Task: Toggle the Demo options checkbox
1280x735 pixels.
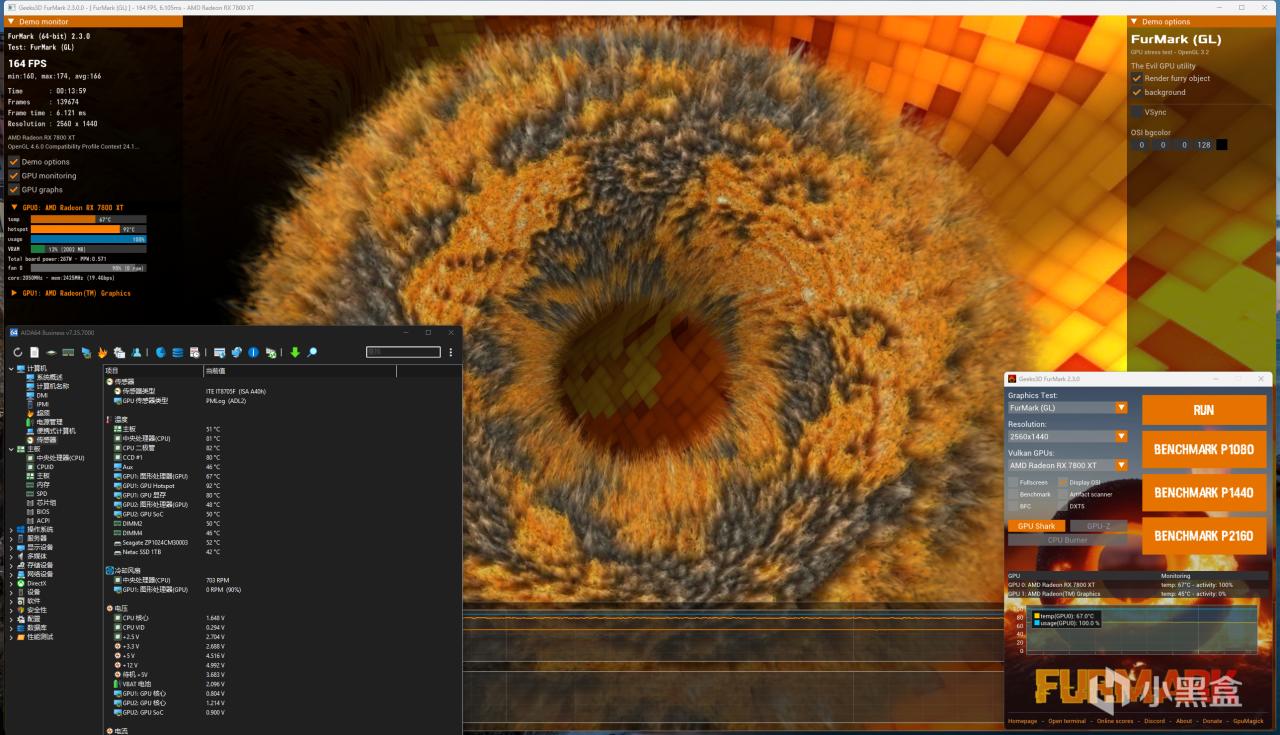Action: click(14, 162)
